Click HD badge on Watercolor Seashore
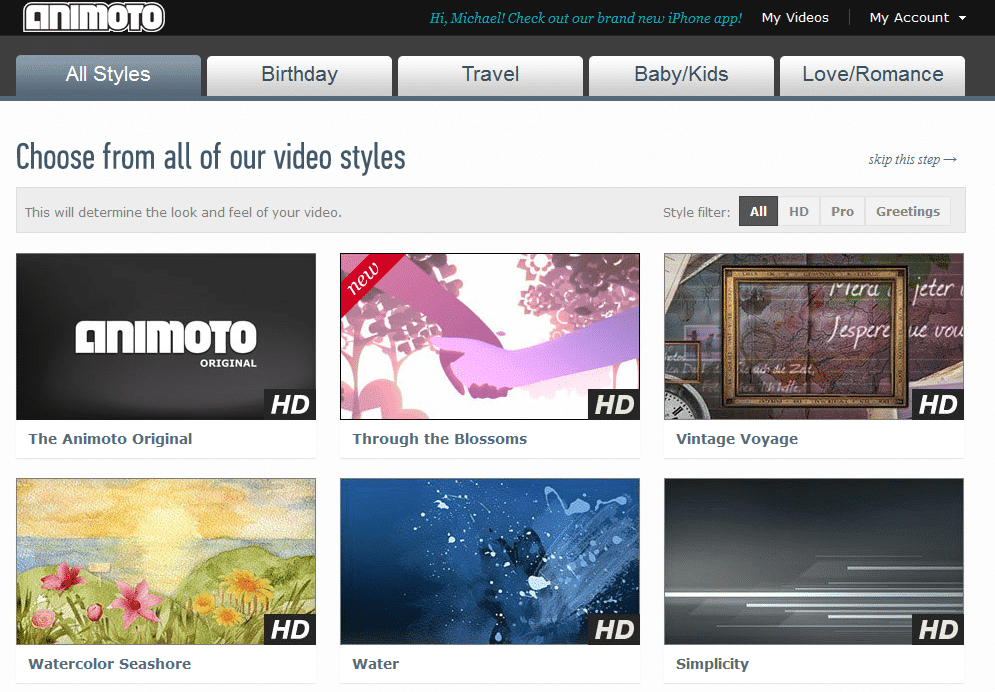Image resolution: width=995 pixels, height=692 pixels. point(290,630)
